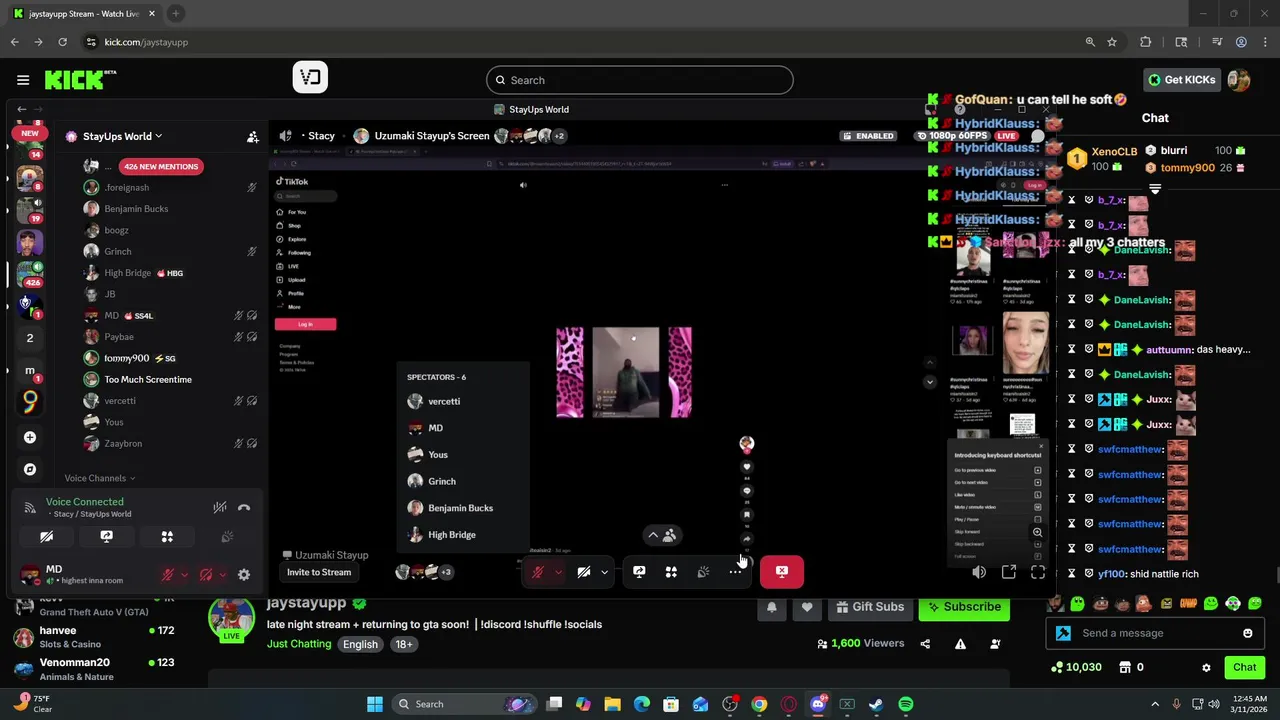Start an activity from the voice panel
Image resolution: width=1280 pixels, height=720 pixels.
coord(167,537)
